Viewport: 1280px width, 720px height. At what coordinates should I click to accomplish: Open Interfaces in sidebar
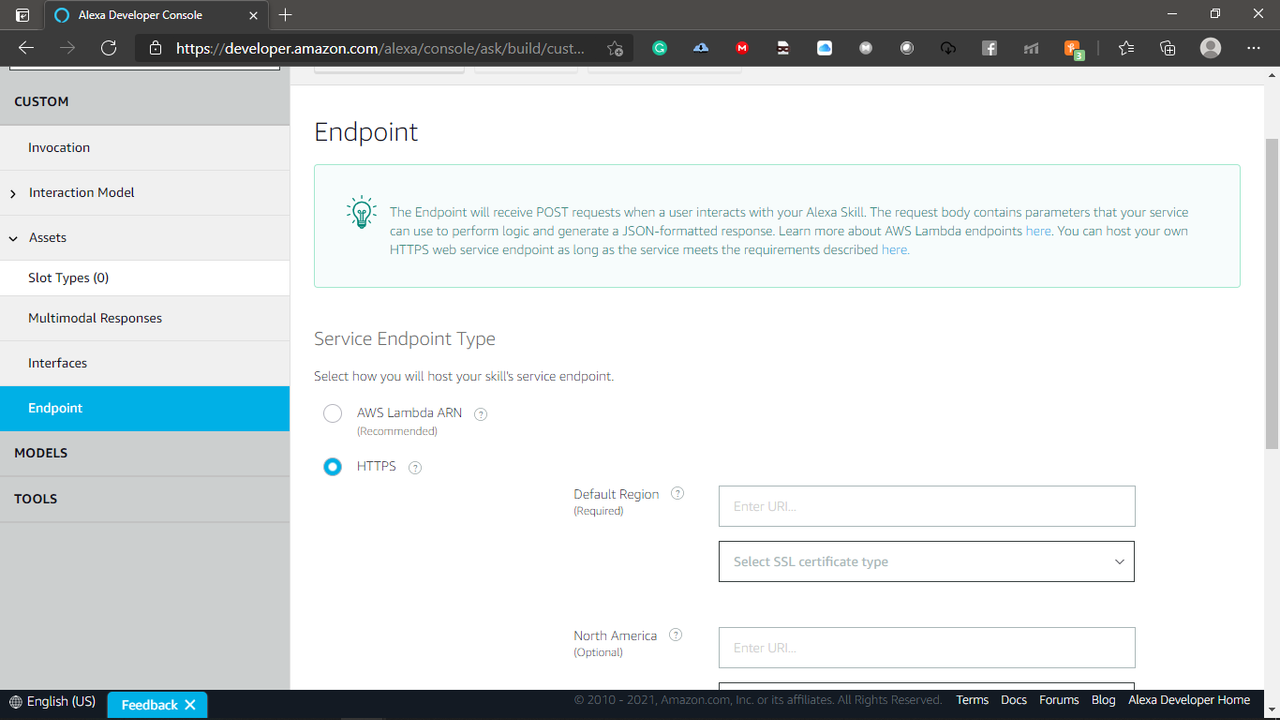pos(145,363)
